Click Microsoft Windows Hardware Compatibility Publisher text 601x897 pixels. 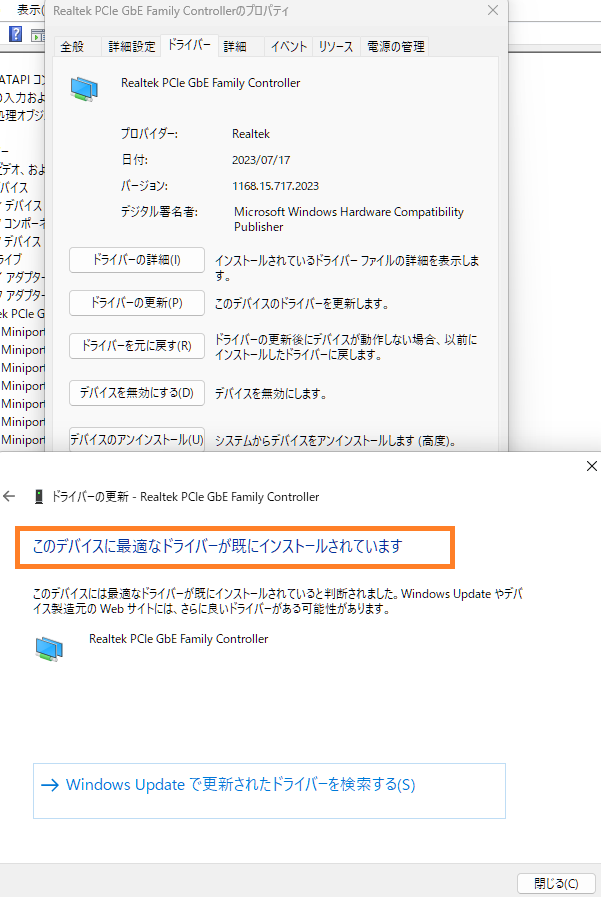click(x=348, y=219)
